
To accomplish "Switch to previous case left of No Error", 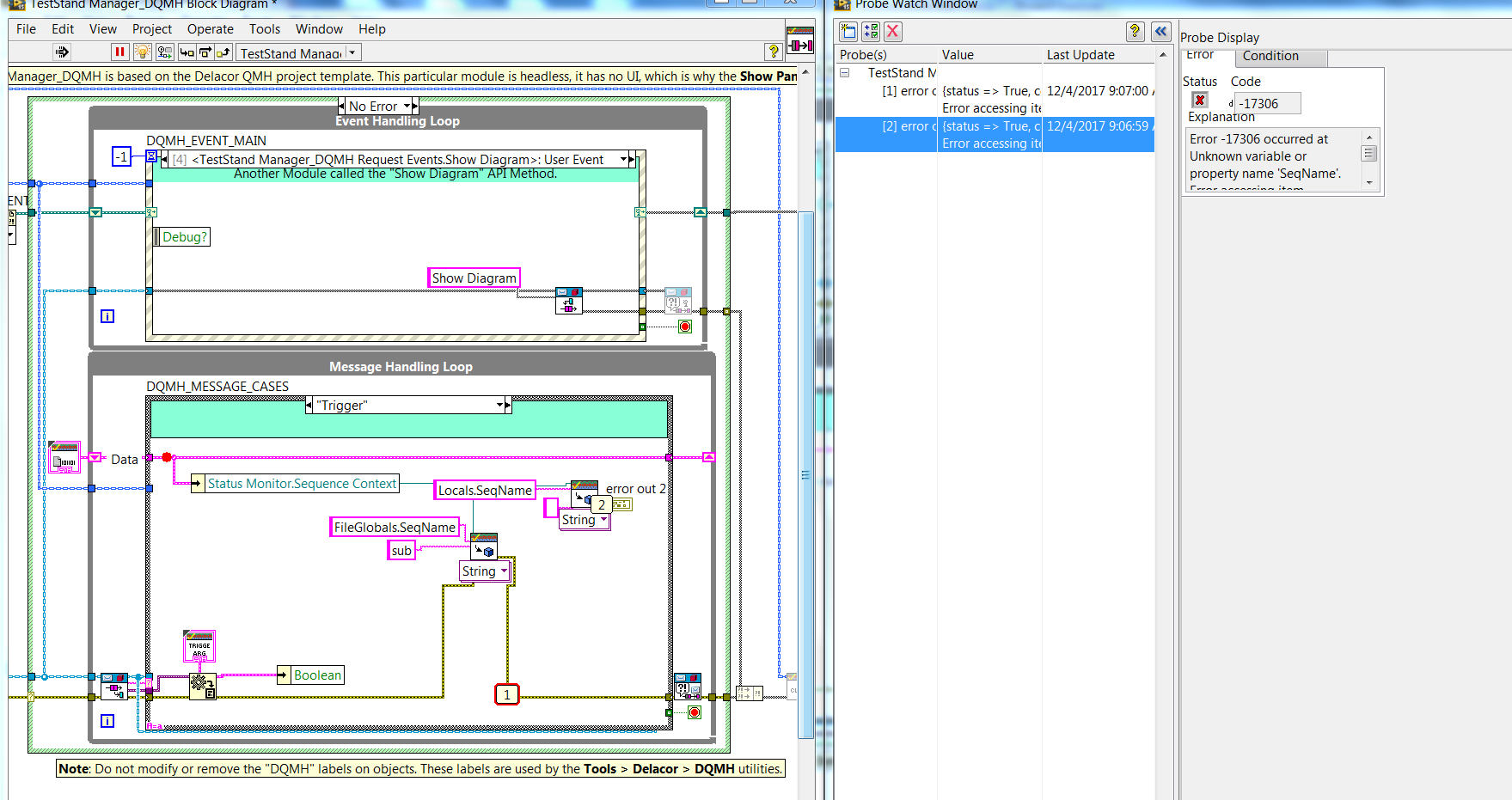I will [341, 106].
